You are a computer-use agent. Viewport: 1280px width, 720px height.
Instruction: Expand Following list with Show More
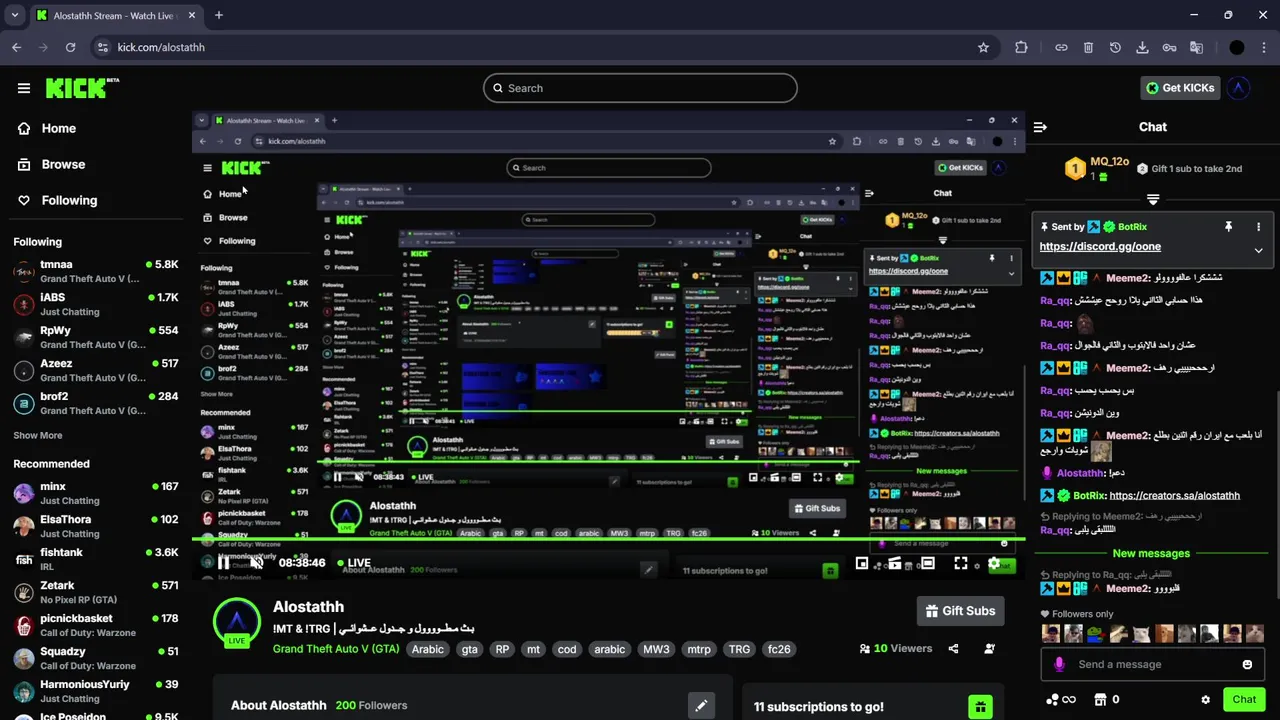[x=38, y=436]
